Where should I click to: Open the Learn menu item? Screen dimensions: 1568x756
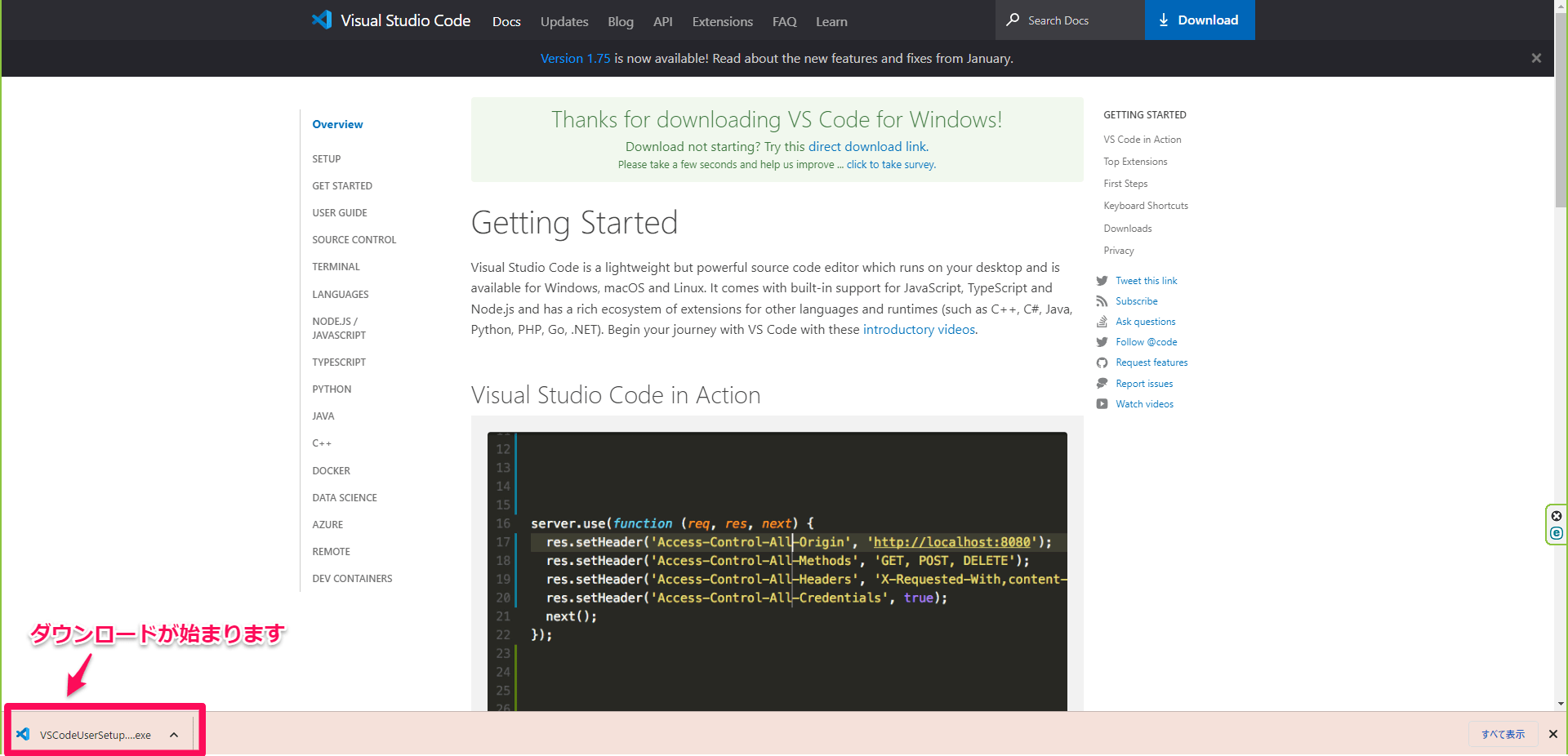coord(831,22)
